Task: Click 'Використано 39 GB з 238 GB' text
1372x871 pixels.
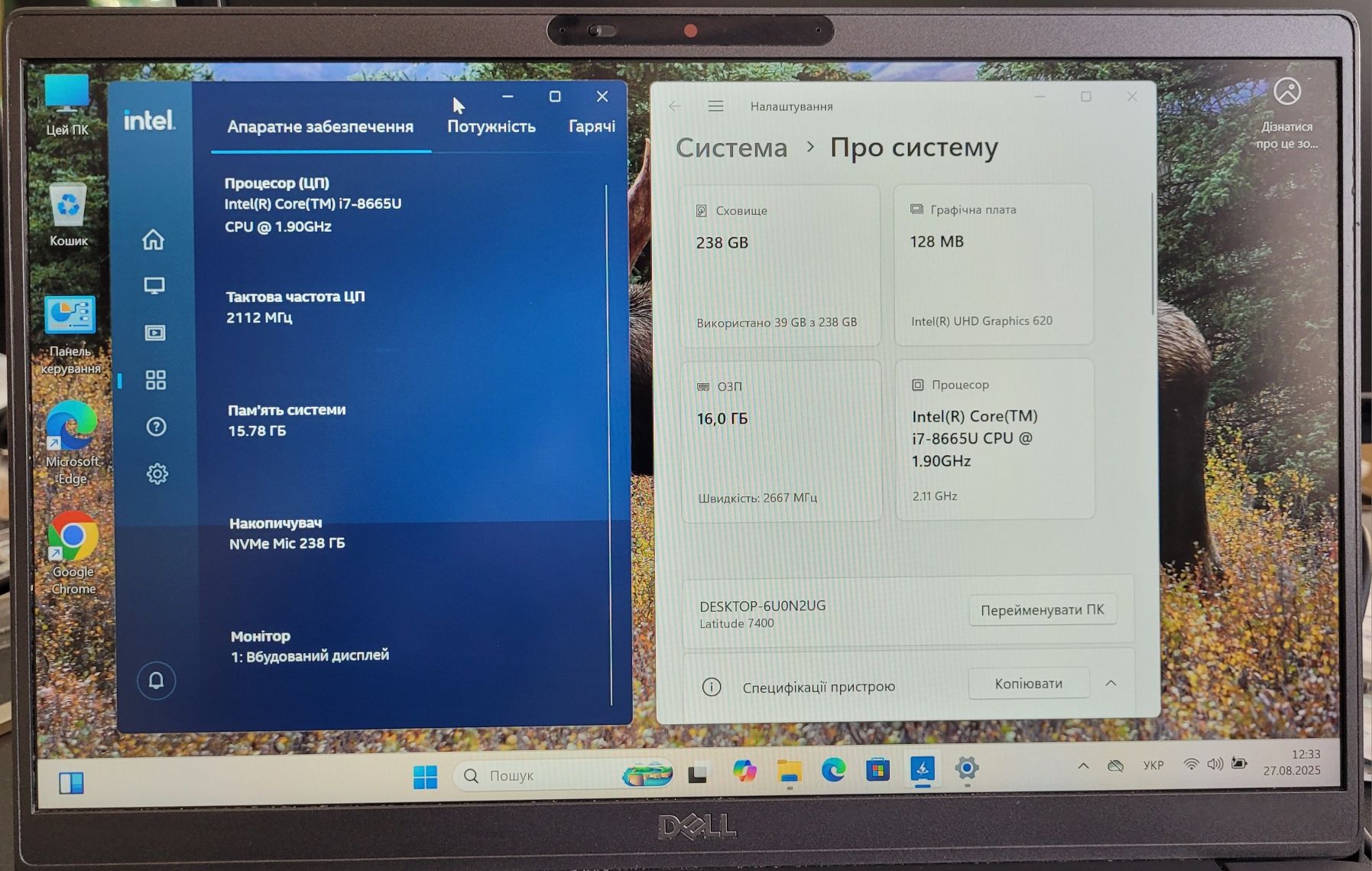Action: pyautogui.click(x=777, y=323)
